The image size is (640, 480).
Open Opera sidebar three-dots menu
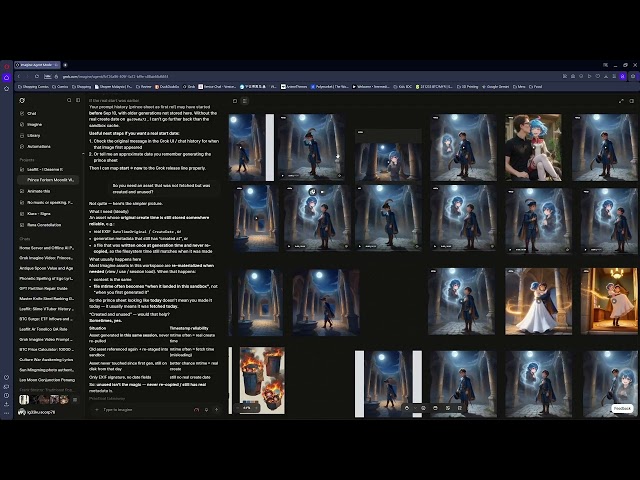click(7, 413)
